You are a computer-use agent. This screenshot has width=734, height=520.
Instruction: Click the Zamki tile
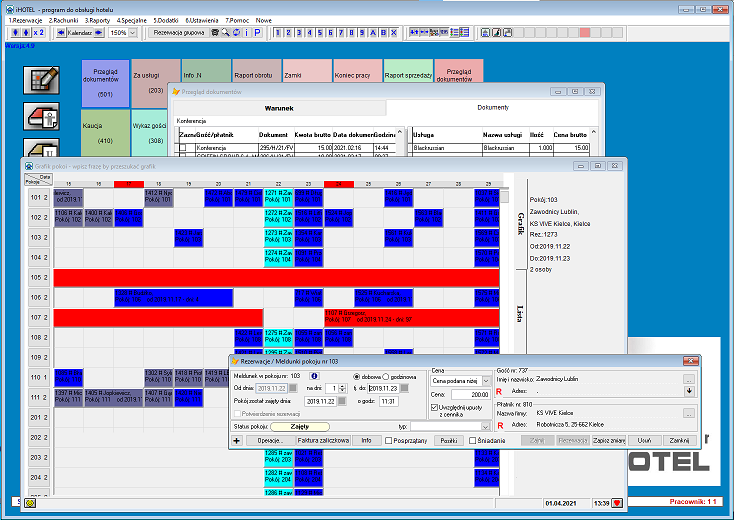click(x=307, y=71)
